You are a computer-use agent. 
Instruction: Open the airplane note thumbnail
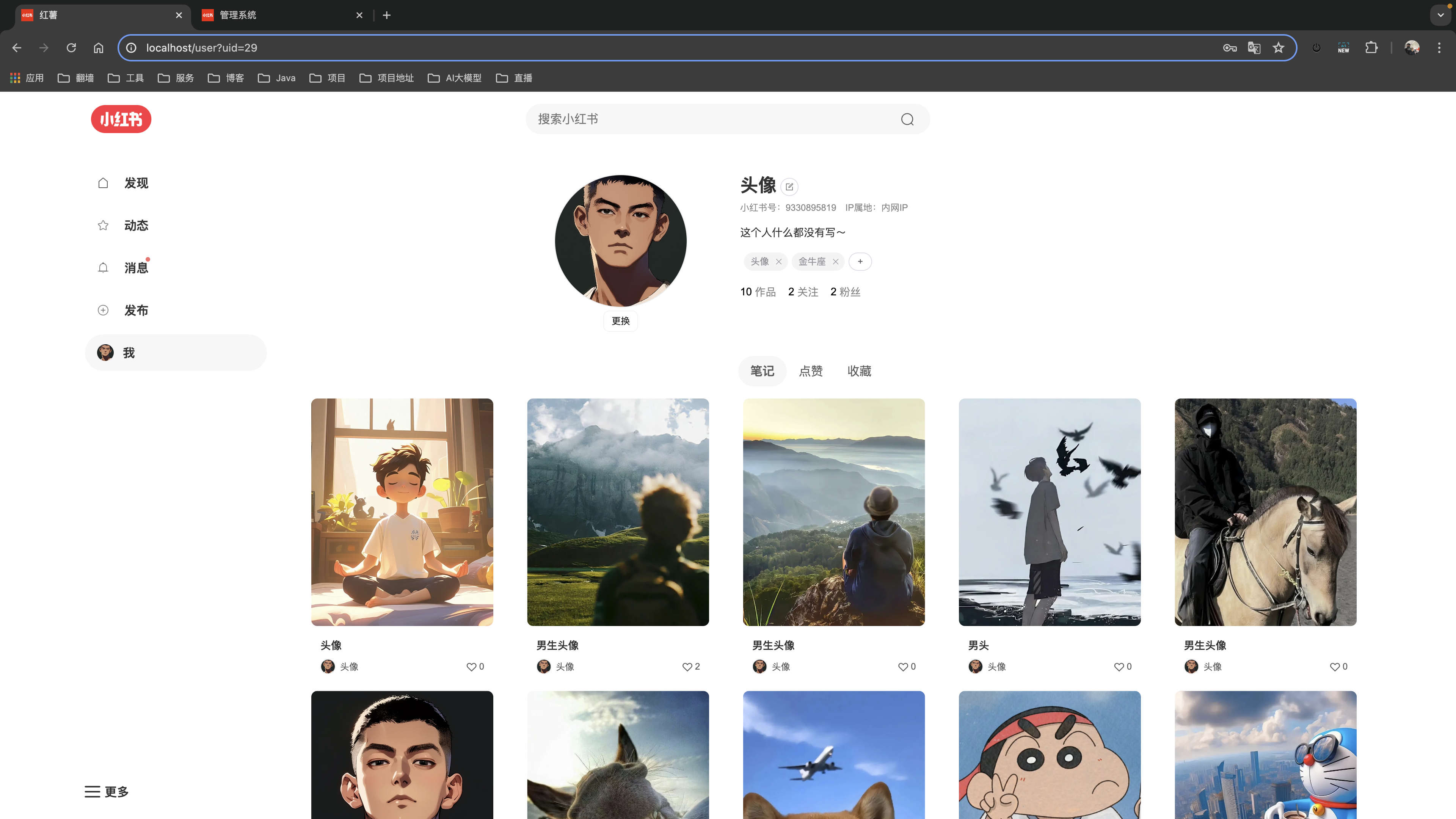pyautogui.click(x=834, y=755)
